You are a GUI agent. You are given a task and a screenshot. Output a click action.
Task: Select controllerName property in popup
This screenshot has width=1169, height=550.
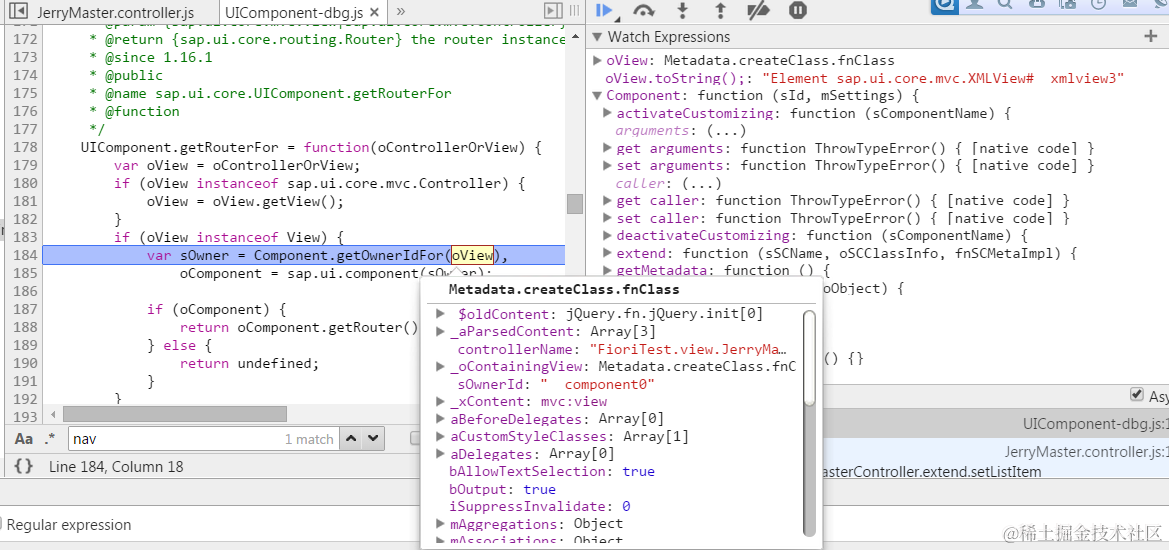coord(623,349)
